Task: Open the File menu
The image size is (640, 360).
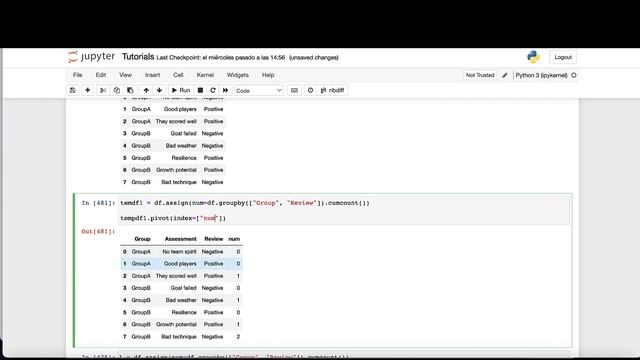Action: tap(78, 75)
